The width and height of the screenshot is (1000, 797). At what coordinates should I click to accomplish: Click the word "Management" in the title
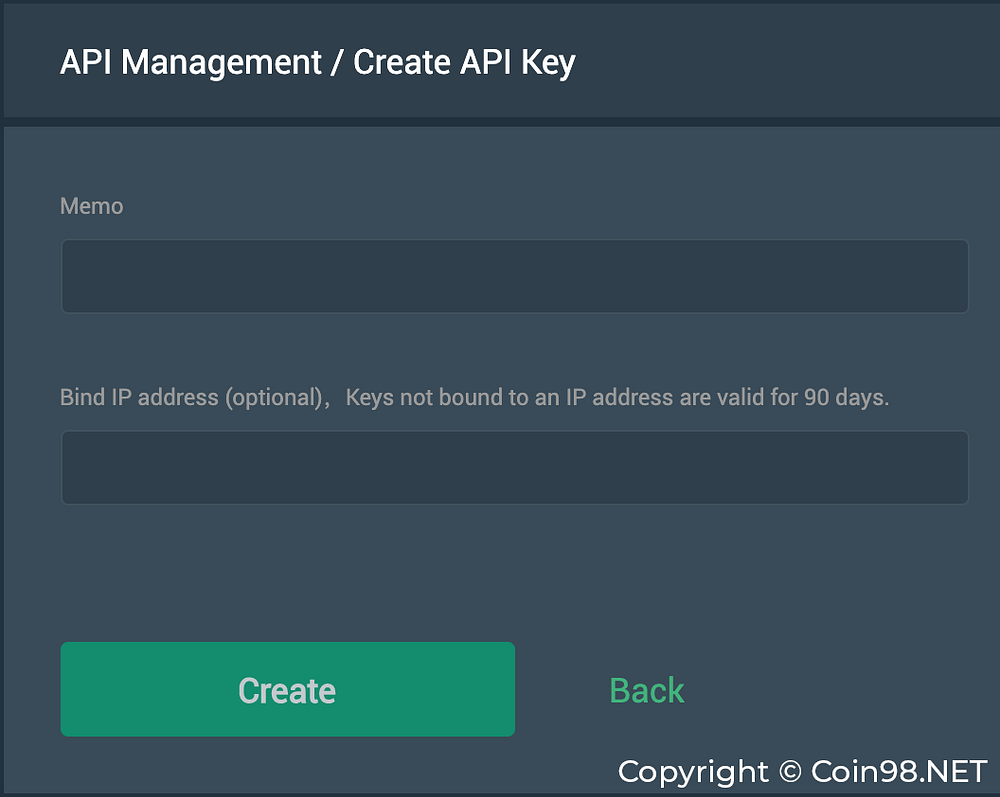(x=222, y=62)
